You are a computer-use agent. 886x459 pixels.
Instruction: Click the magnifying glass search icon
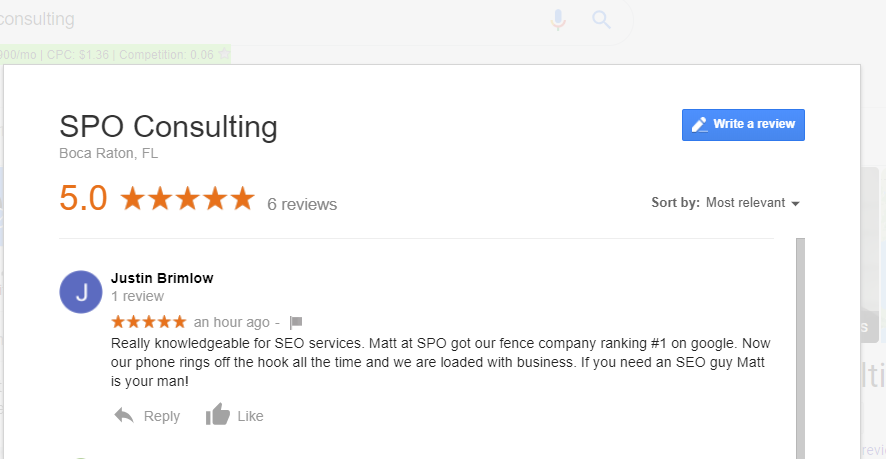(x=601, y=20)
